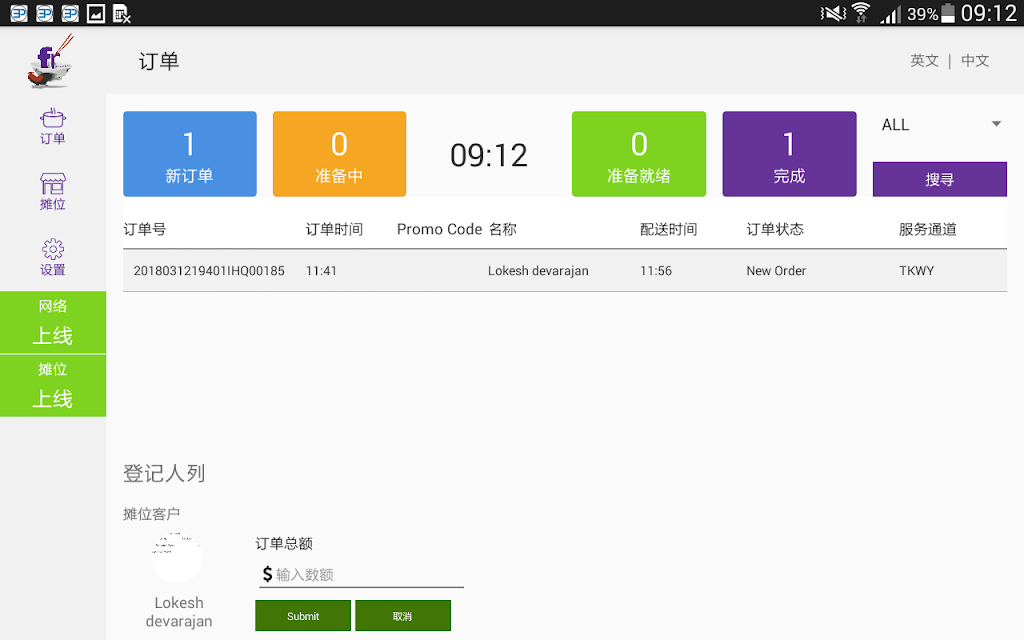Click the 订单总额 label
This screenshot has width=1024, height=640.
click(284, 543)
